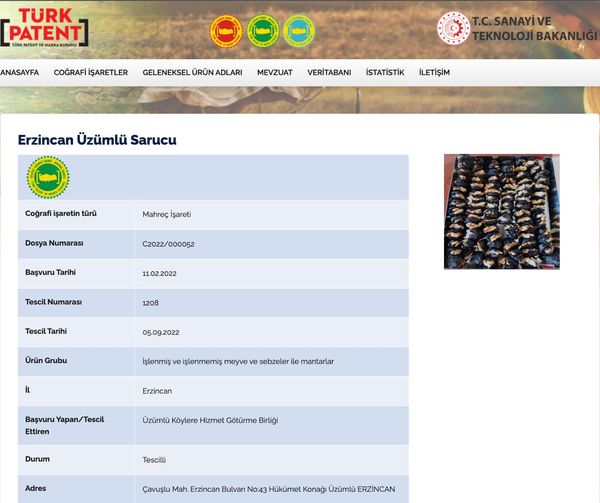The height and width of the screenshot is (503, 600).
Task: Click the Adres label
Action: (36, 488)
